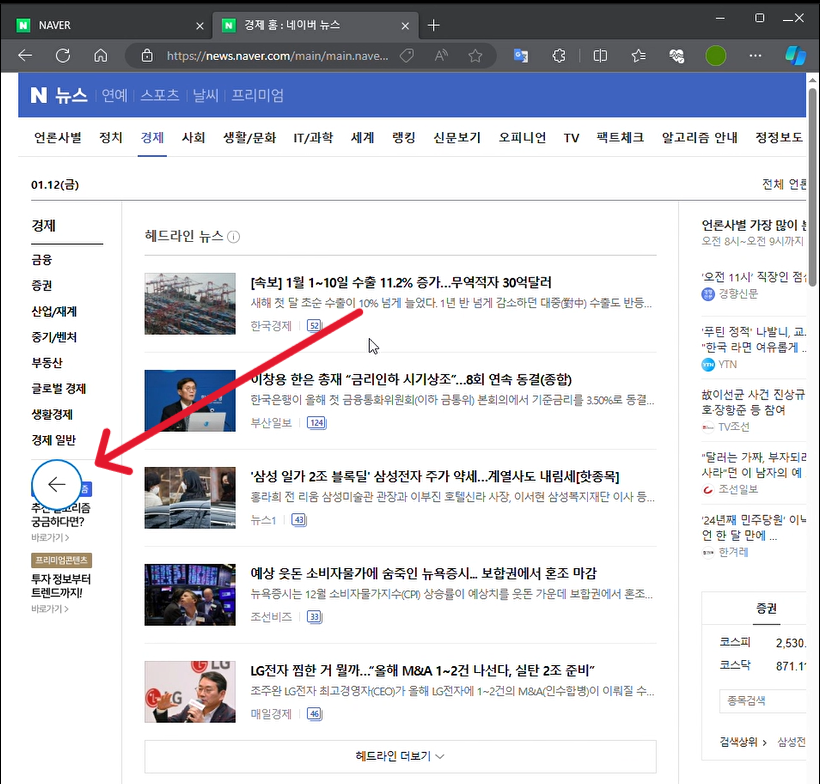This screenshot has width=820, height=784.
Task: Open 증권 subcategory in sidebar
Action: 42,285
